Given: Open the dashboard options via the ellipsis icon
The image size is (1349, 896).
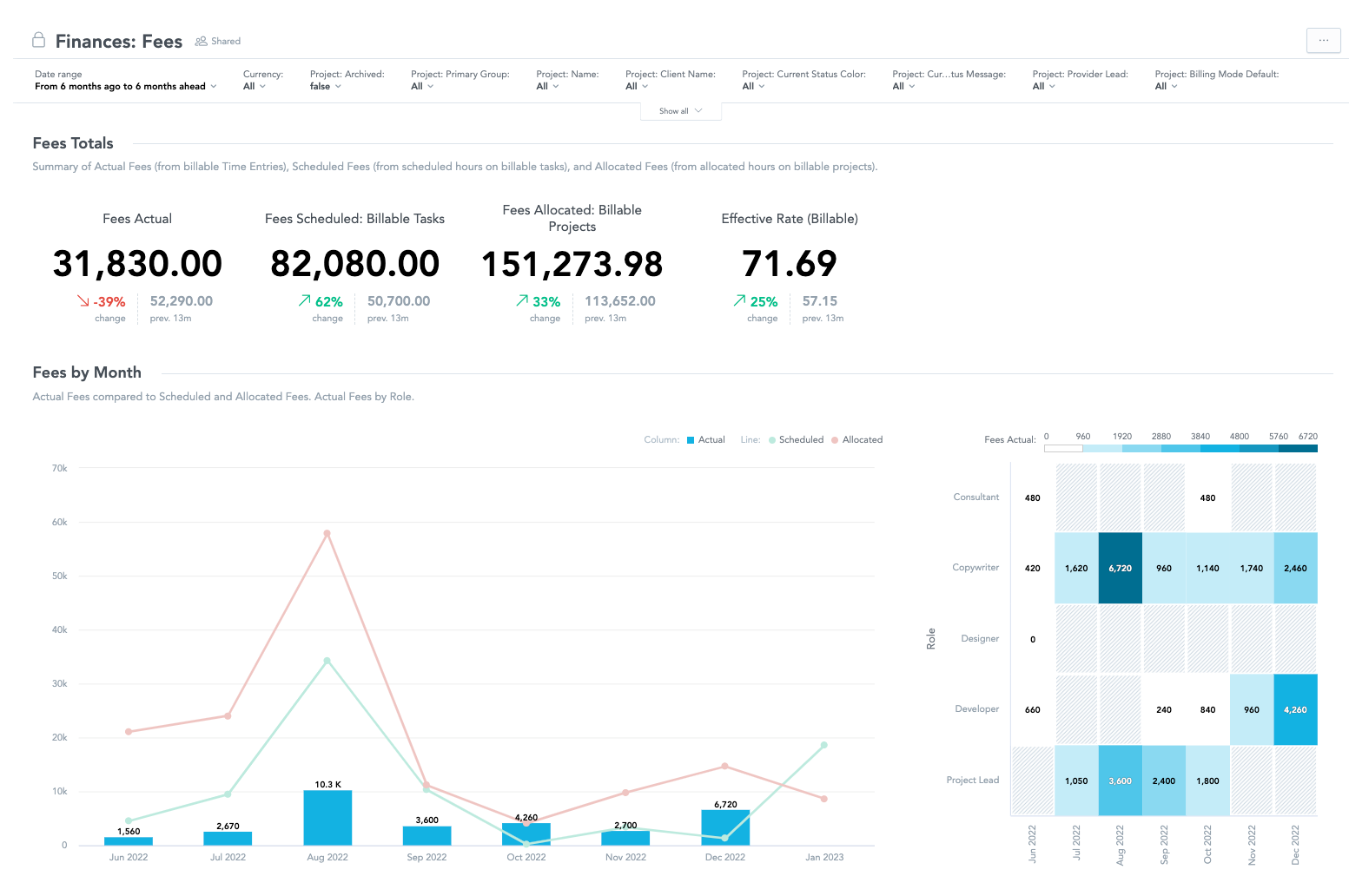Looking at the screenshot, I should (x=1323, y=40).
